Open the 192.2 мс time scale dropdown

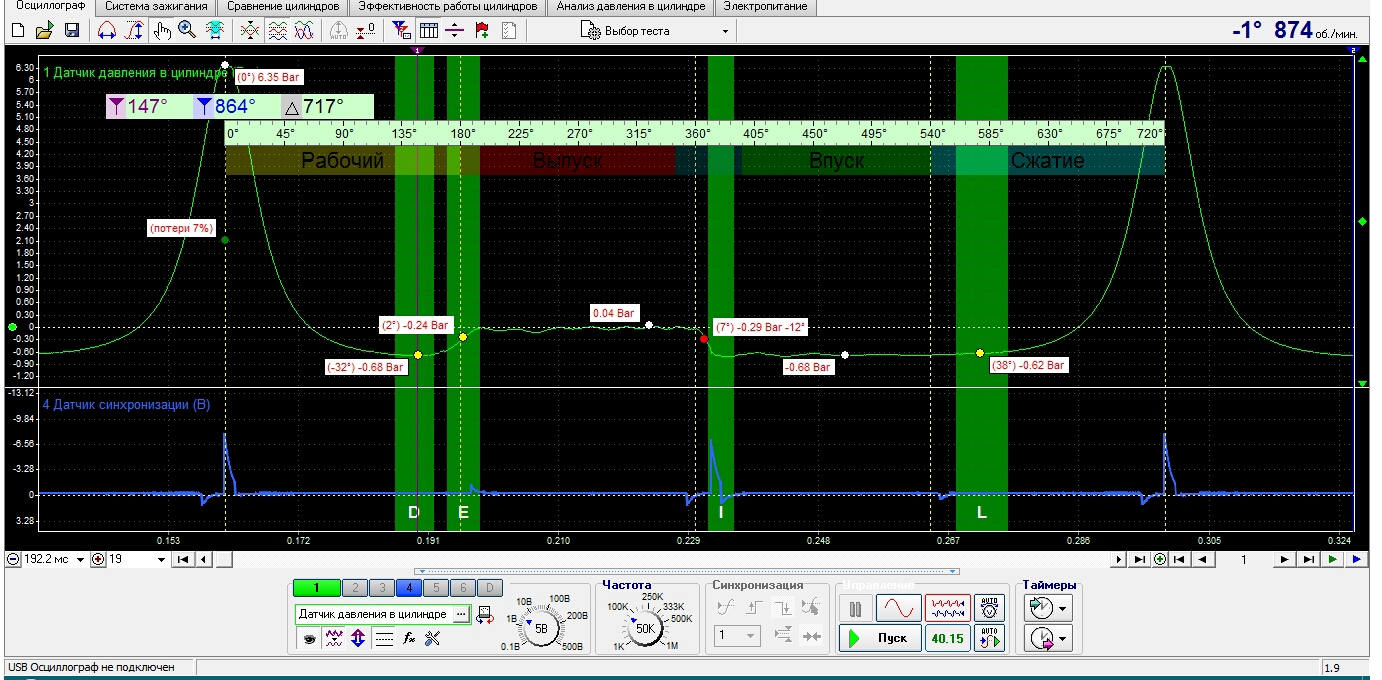pos(81,559)
